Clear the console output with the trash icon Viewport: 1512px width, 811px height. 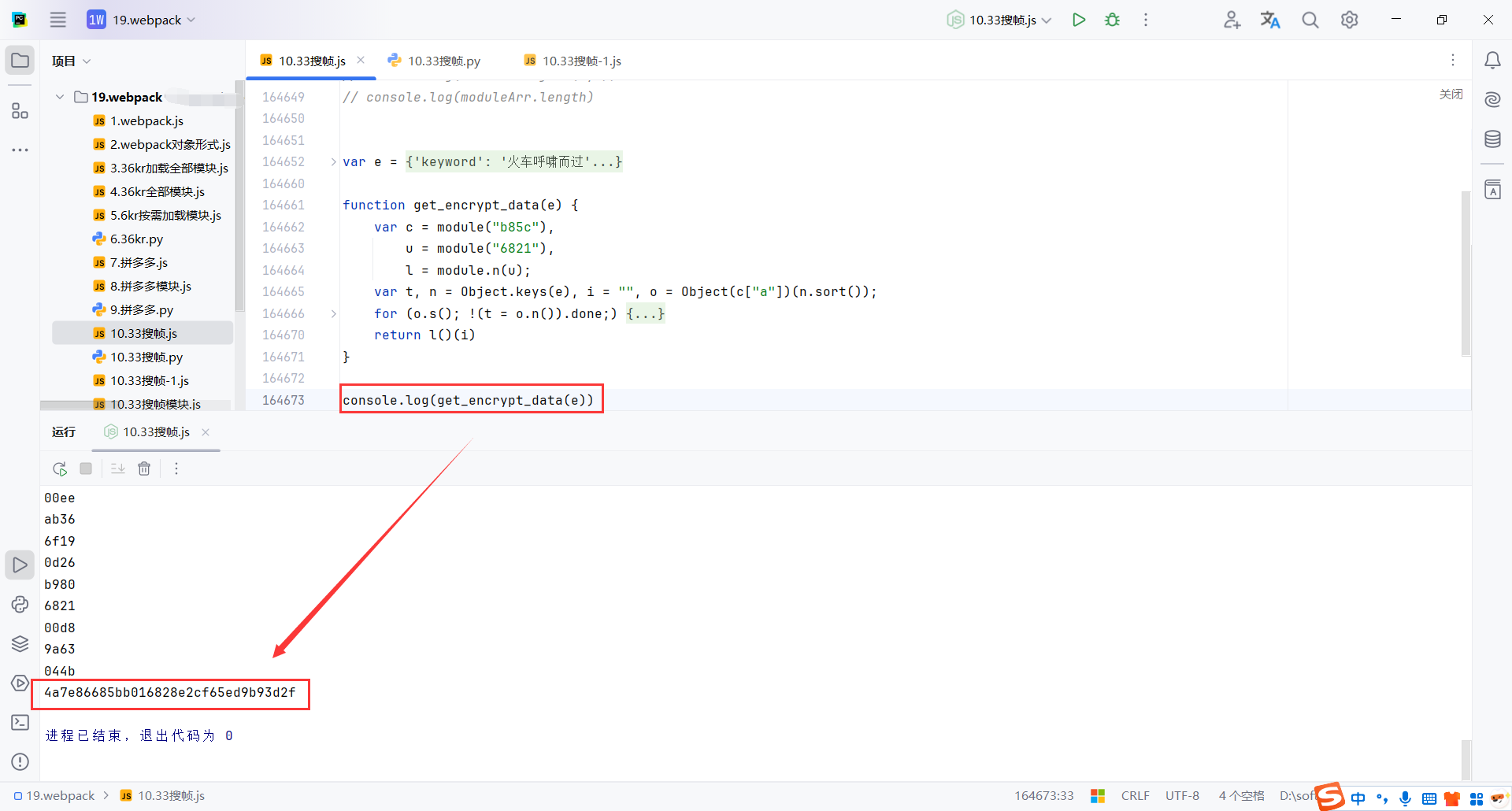pyautogui.click(x=144, y=468)
